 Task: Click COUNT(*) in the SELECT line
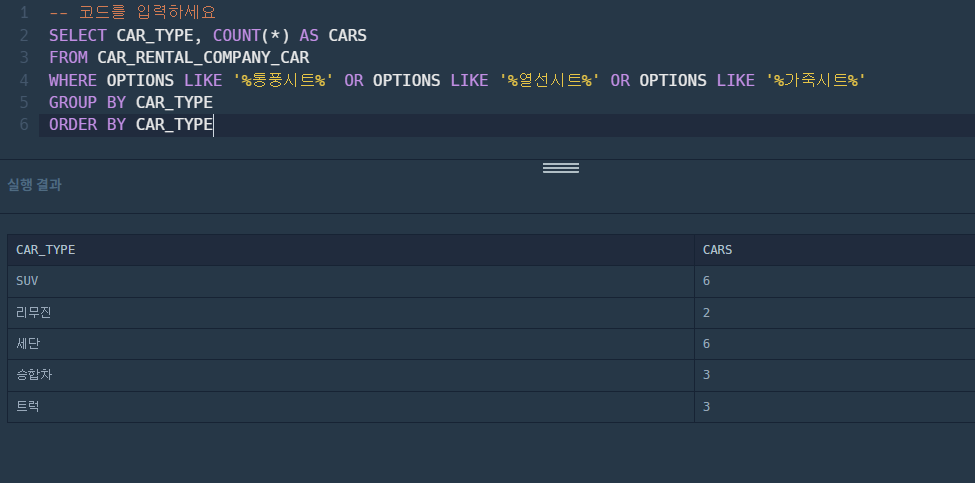click(252, 35)
